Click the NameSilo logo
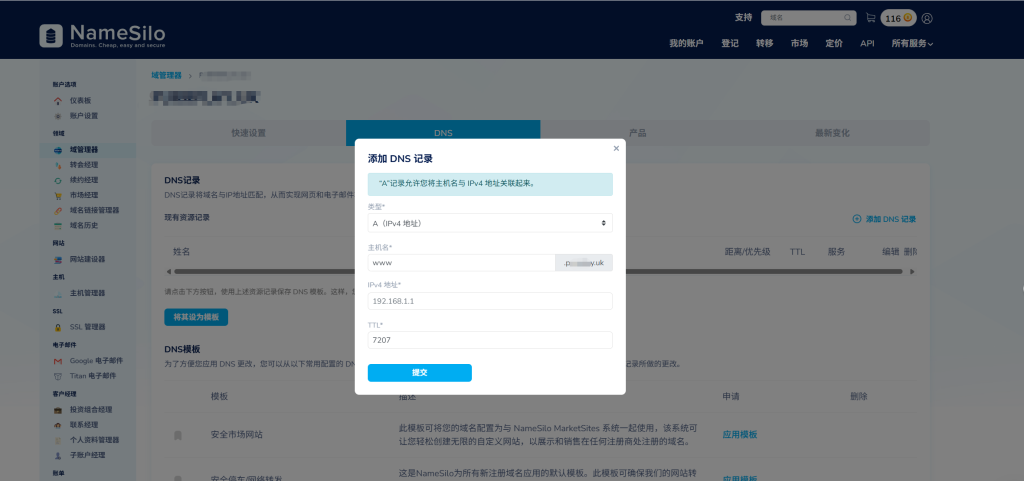Image resolution: width=1024 pixels, height=481 pixels. [102, 36]
